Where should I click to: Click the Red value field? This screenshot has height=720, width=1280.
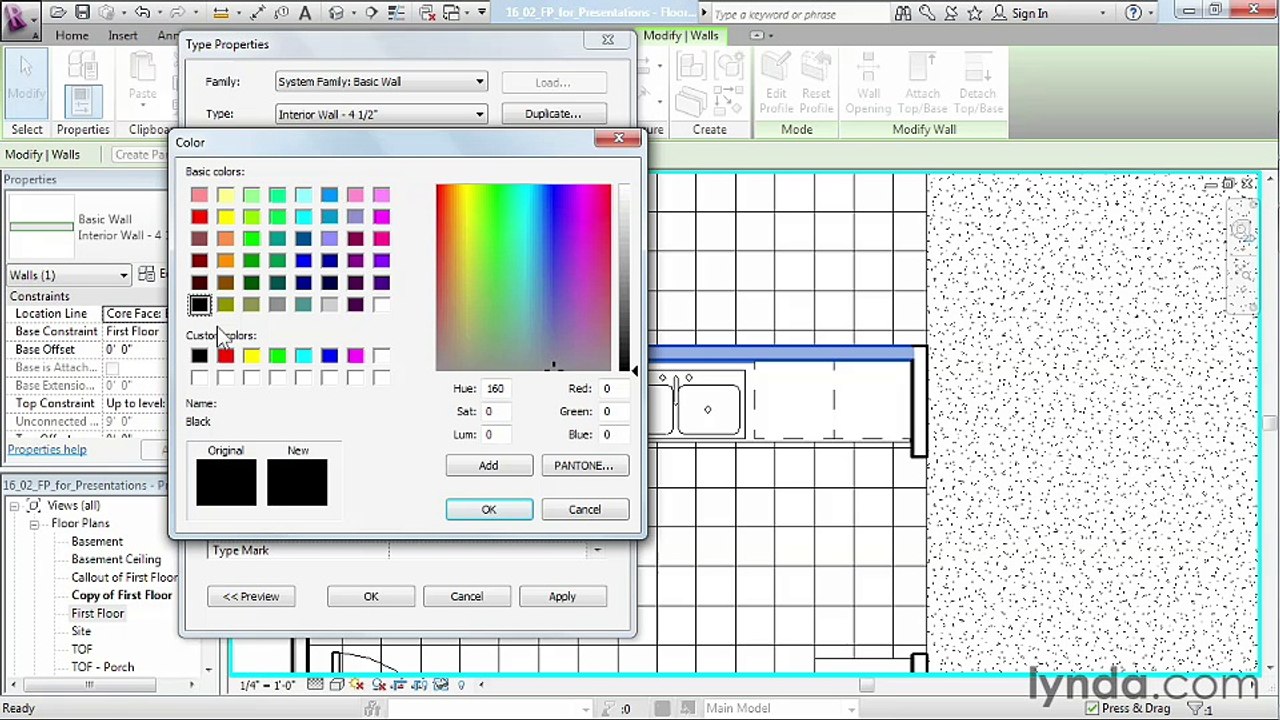(613, 388)
